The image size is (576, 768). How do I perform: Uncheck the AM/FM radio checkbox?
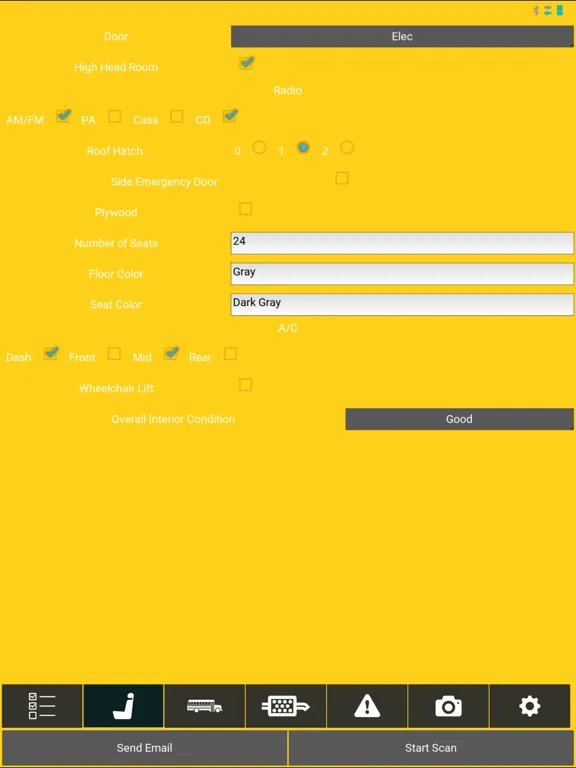click(x=63, y=116)
